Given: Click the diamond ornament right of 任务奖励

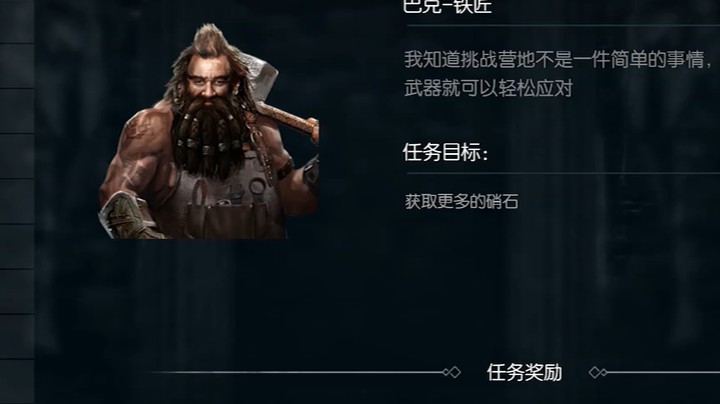Looking at the screenshot, I should point(598,372).
